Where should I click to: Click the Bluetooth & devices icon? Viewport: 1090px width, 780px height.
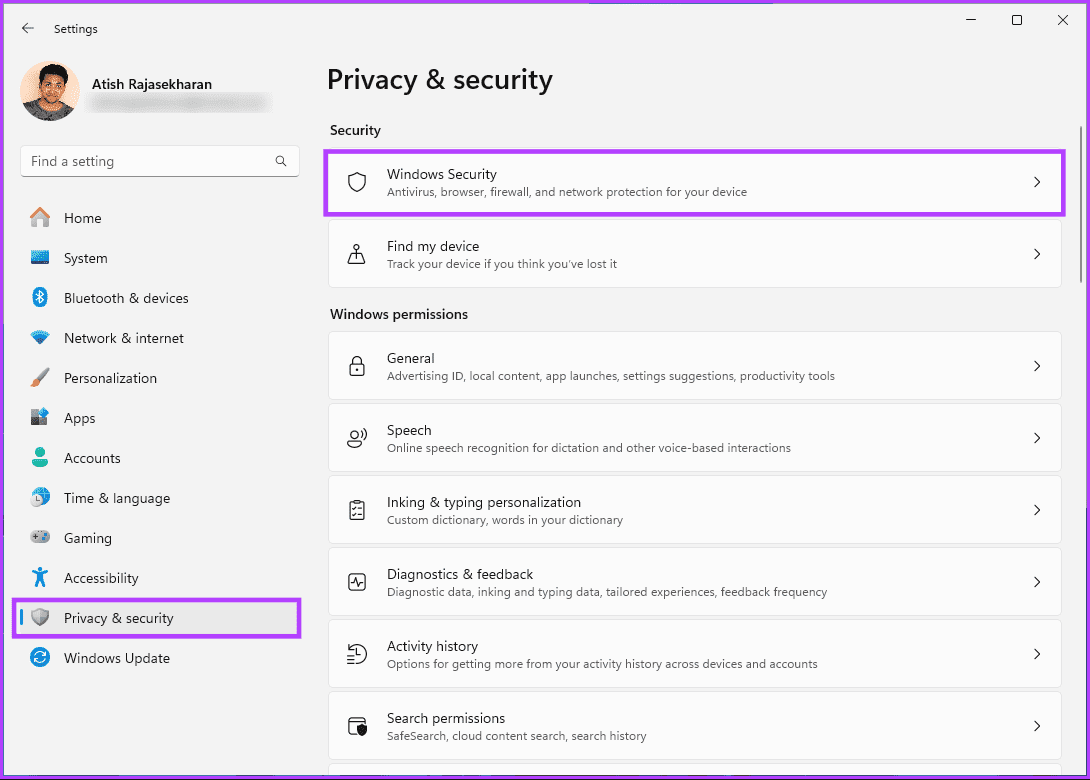pyautogui.click(x=40, y=298)
